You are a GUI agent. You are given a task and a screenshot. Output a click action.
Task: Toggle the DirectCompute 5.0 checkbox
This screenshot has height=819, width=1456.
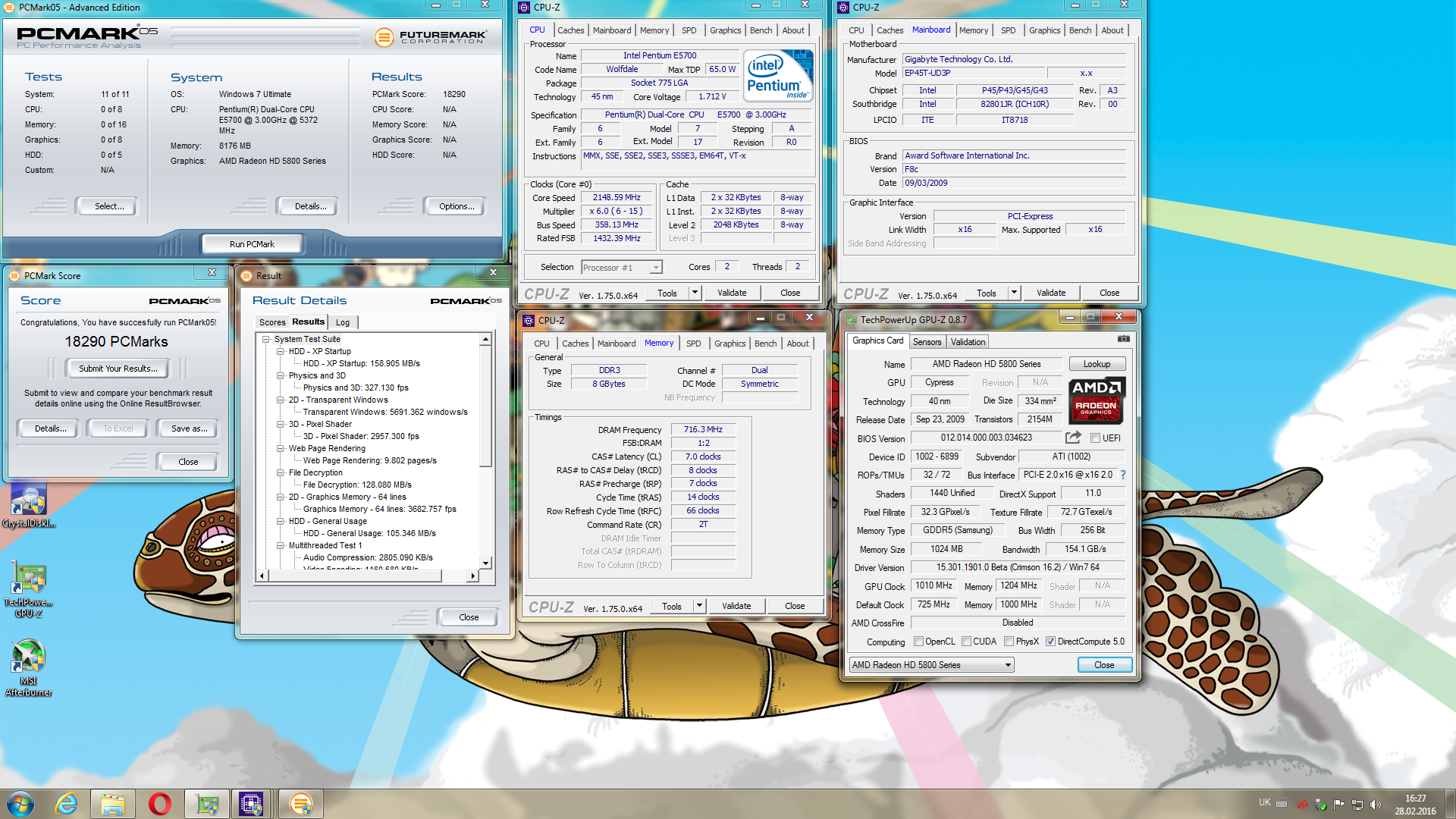(1050, 642)
